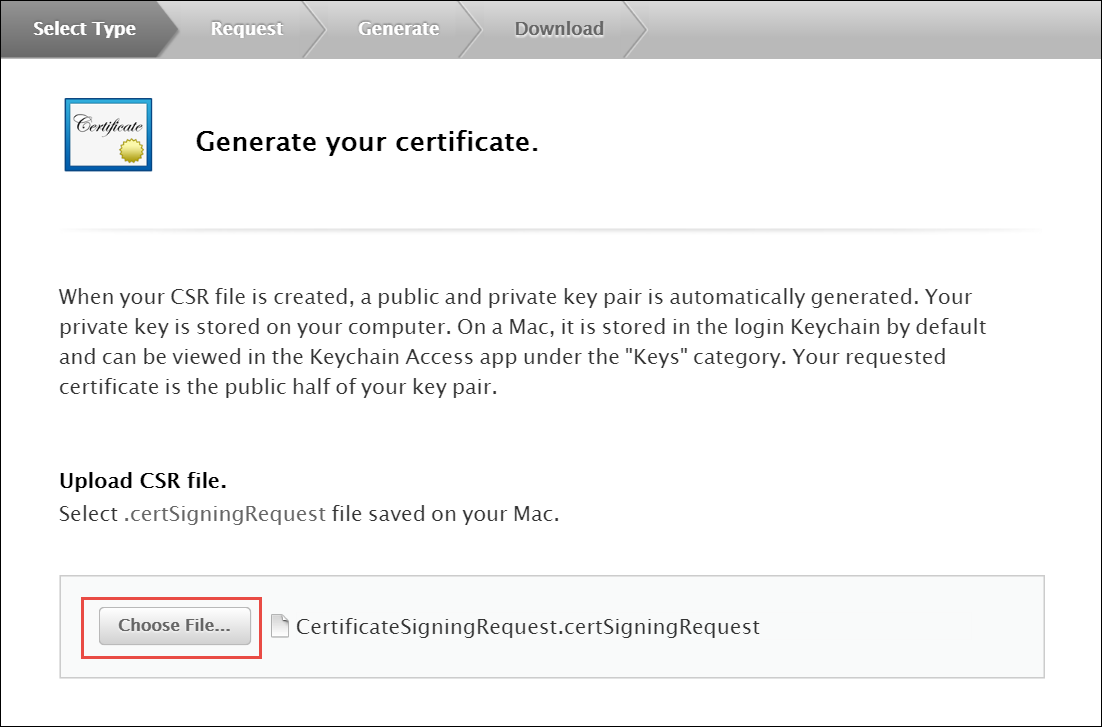This screenshot has height=727, width=1102.
Task: Click the "Upload CSR file." heading
Action: [x=143, y=481]
